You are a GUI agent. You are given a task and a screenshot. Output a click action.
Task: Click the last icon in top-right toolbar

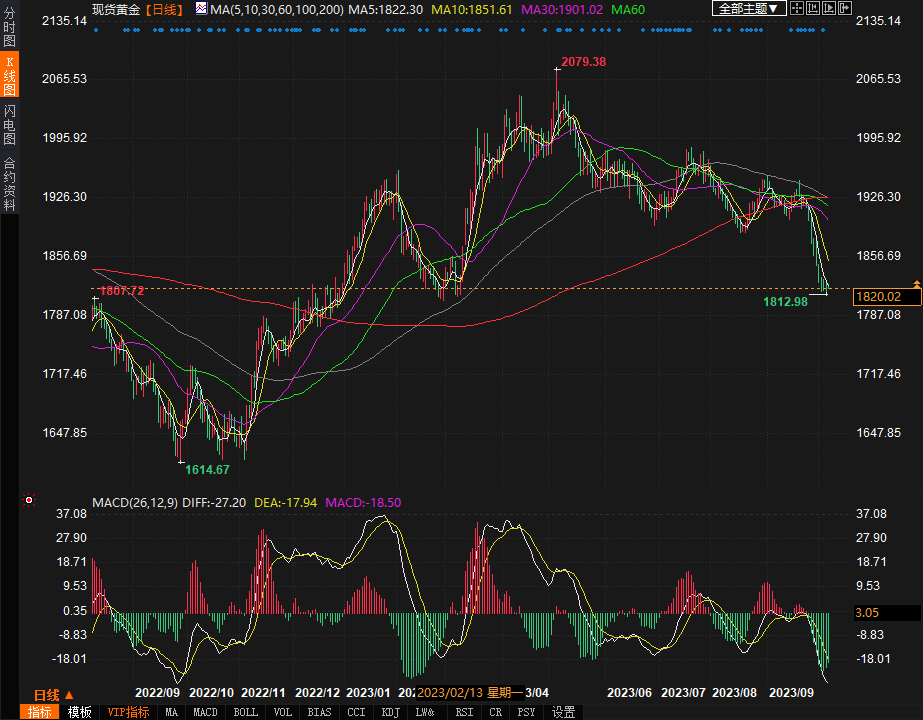[845, 9]
